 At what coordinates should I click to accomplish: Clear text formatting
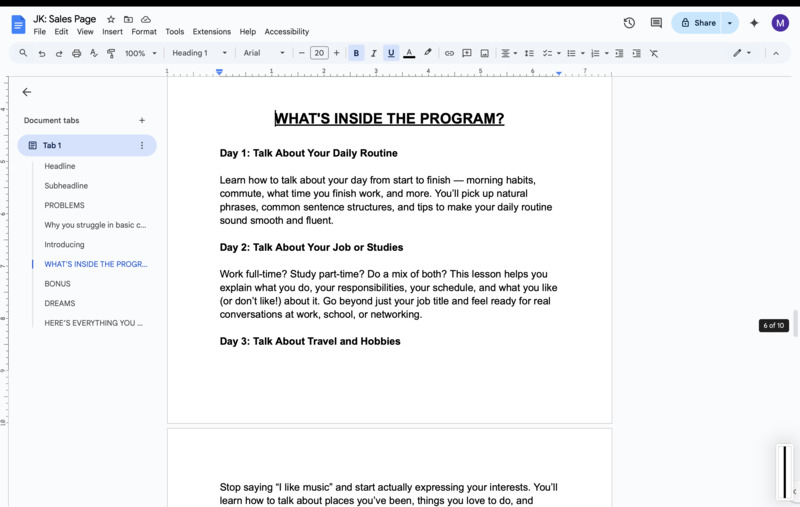point(654,53)
